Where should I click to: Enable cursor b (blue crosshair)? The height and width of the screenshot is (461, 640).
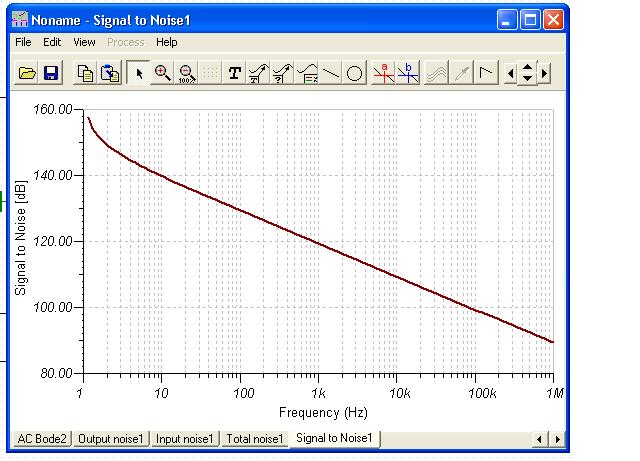point(408,73)
